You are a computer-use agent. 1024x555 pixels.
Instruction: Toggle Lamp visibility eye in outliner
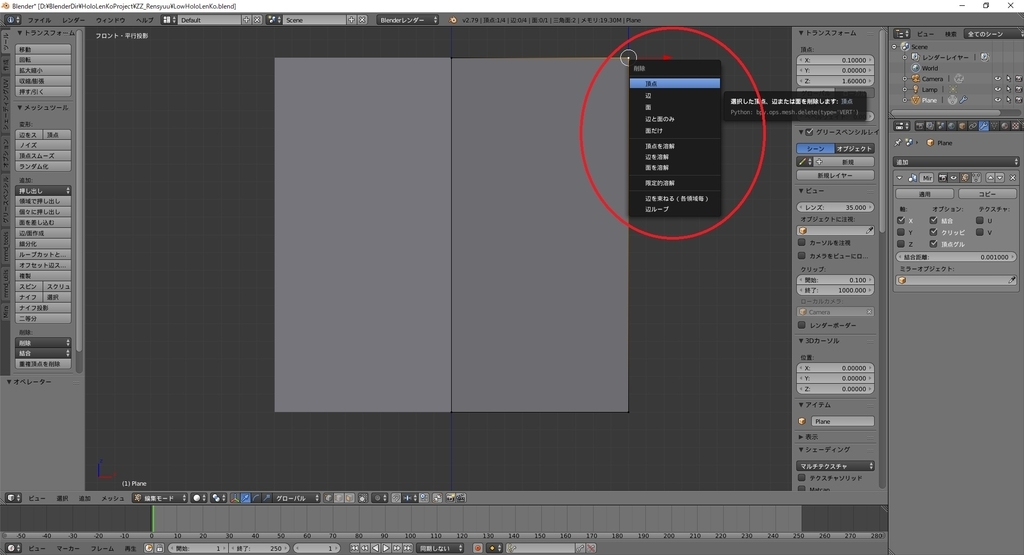coord(997,89)
